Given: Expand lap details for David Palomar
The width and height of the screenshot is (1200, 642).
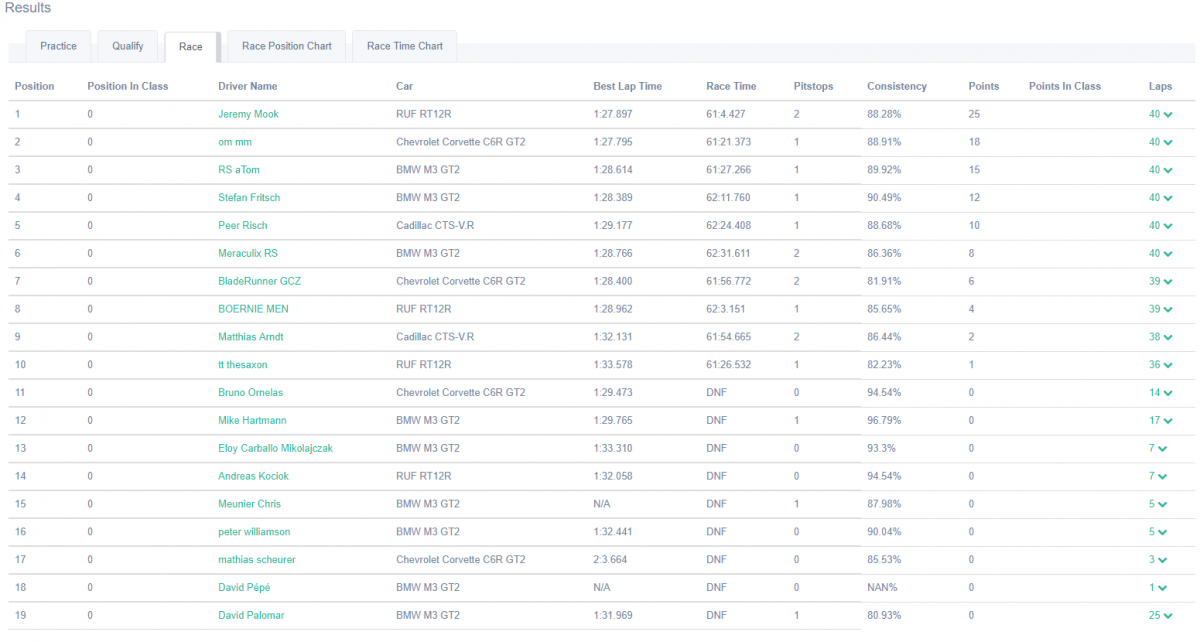Looking at the screenshot, I should [x=1167, y=616].
